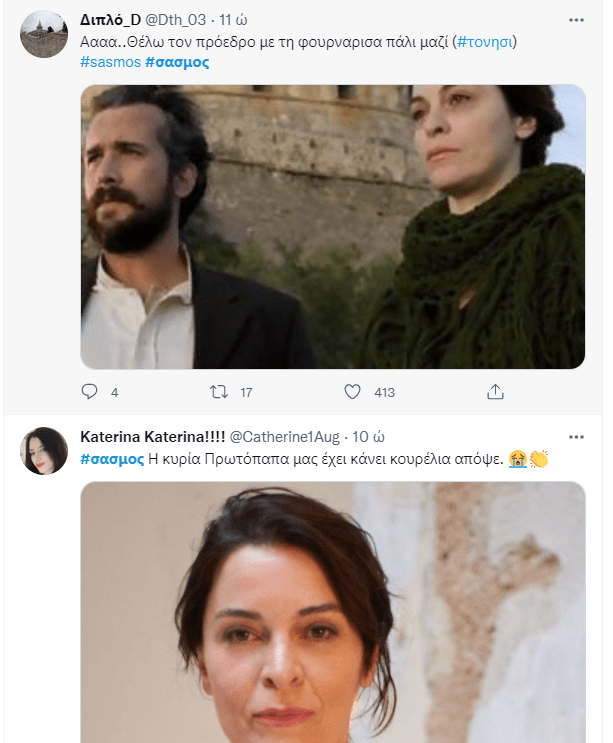
Task: Open the @Catherine1Aug handle
Action: tap(285, 438)
